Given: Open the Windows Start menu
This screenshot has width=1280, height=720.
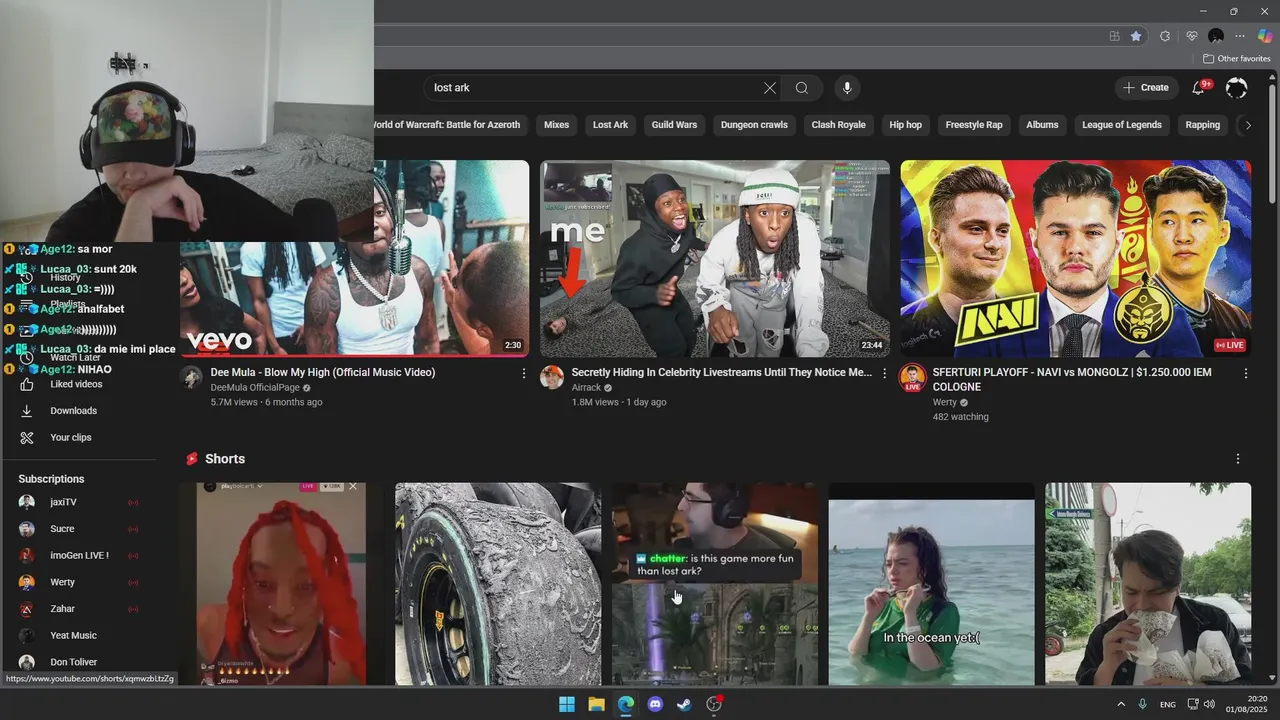Looking at the screenshot, I should tap(567, 704).
